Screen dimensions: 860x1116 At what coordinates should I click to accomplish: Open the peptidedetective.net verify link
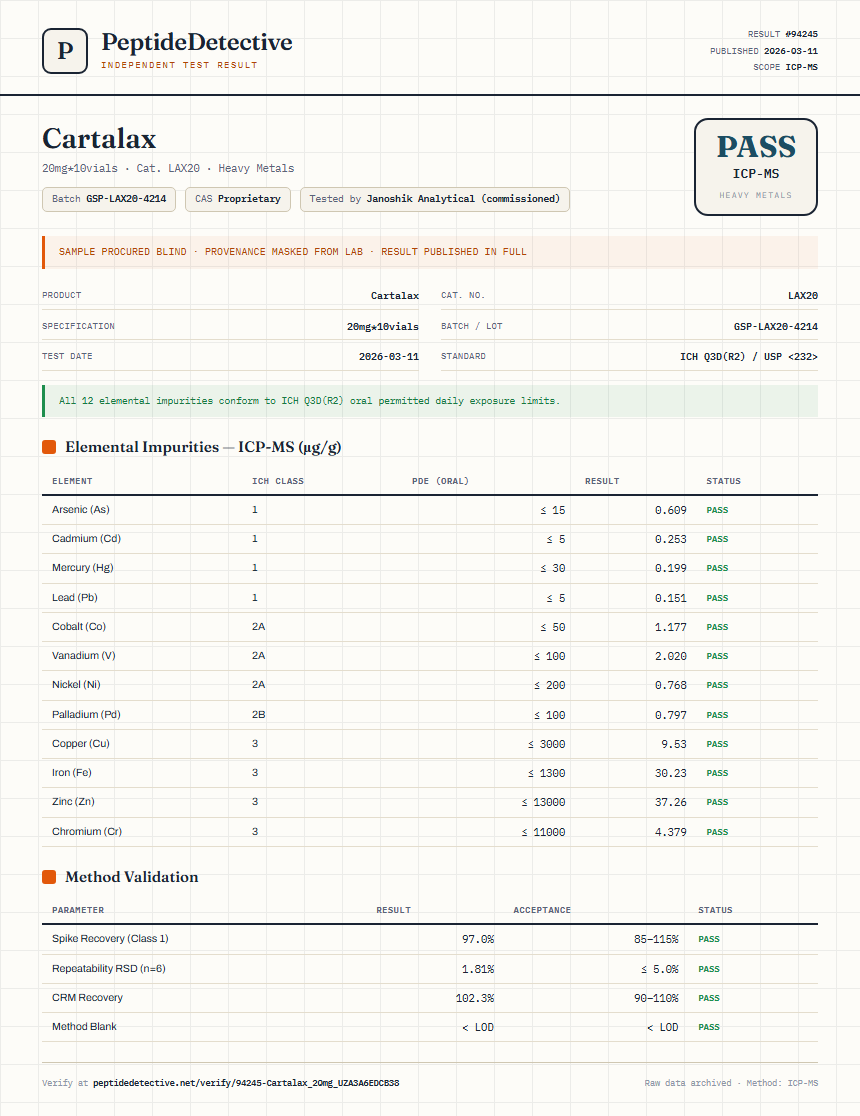point(246,1083)
